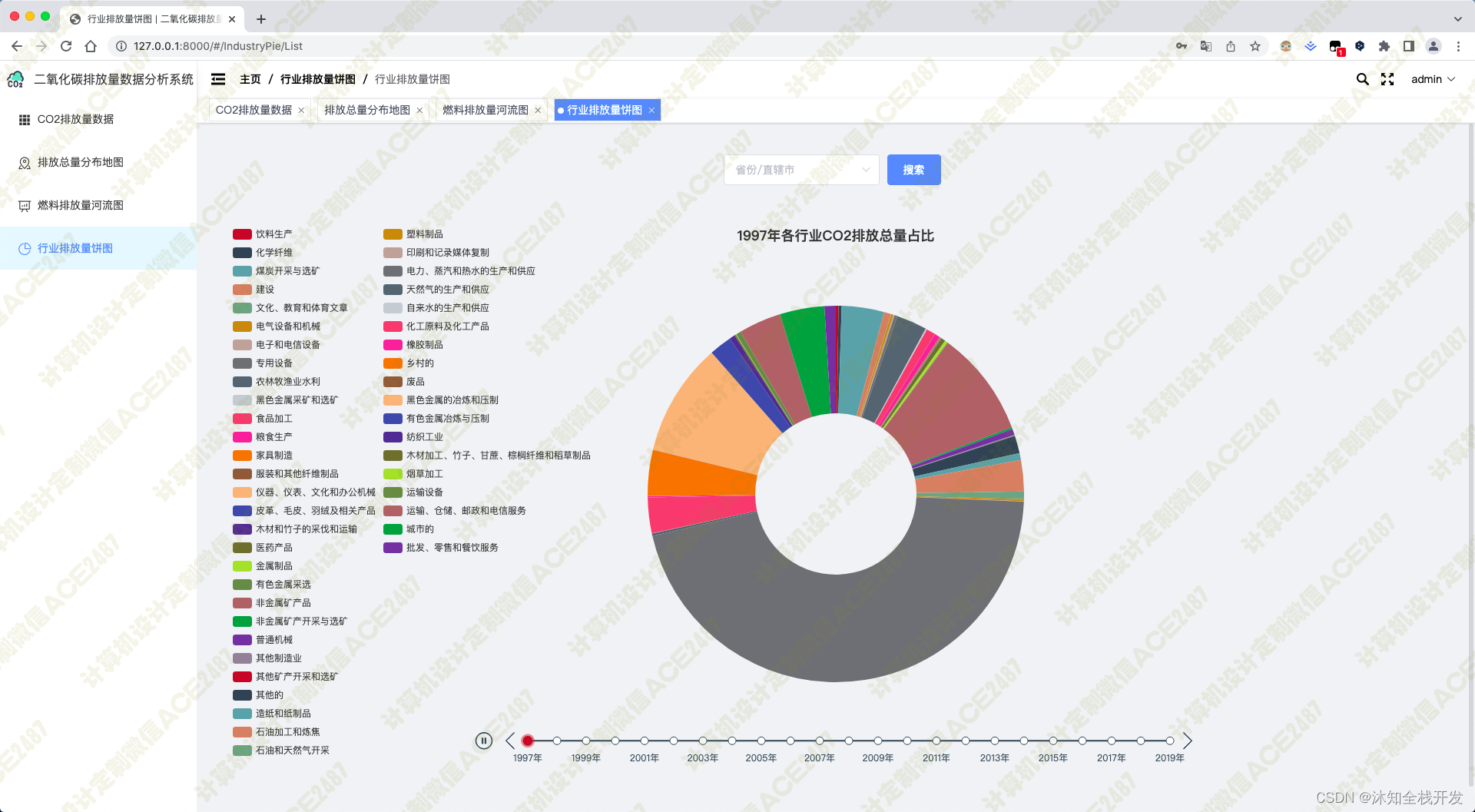Toggle the 黑色金属的冶炼和压制 legend entry
The width and height of the screenshot is (1475, 812).
click(441, 400)
